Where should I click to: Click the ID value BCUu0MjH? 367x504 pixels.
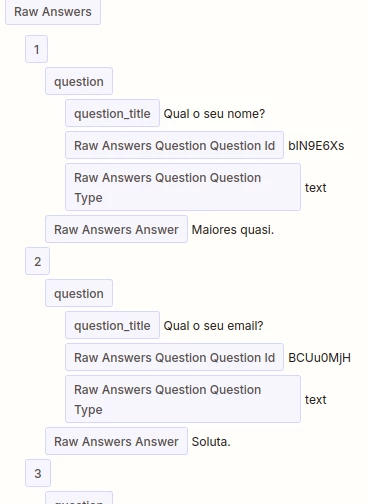(319, 358)
